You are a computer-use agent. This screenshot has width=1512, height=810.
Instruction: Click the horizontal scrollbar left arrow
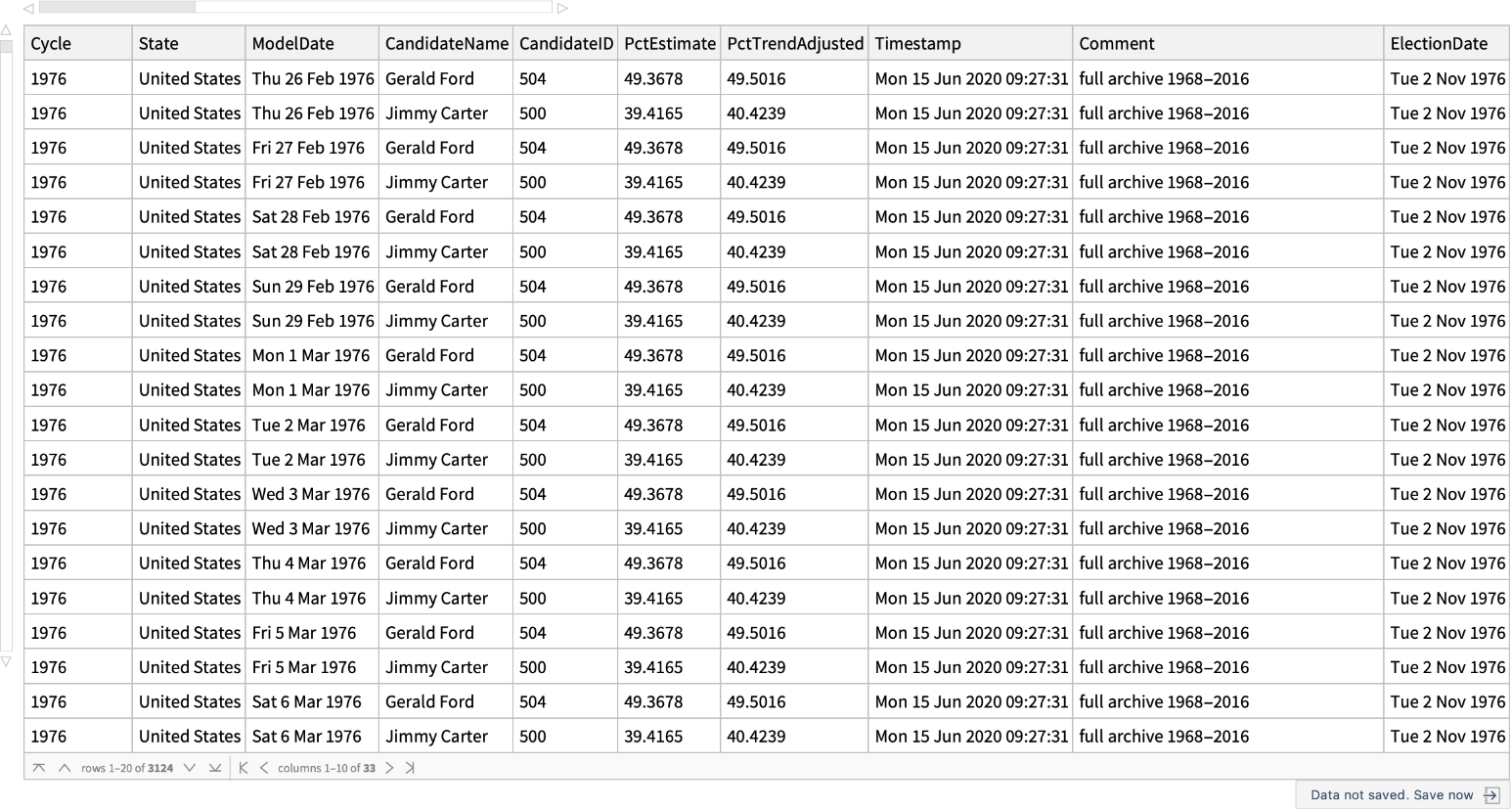pyautogui.click(x=28, y=8)
